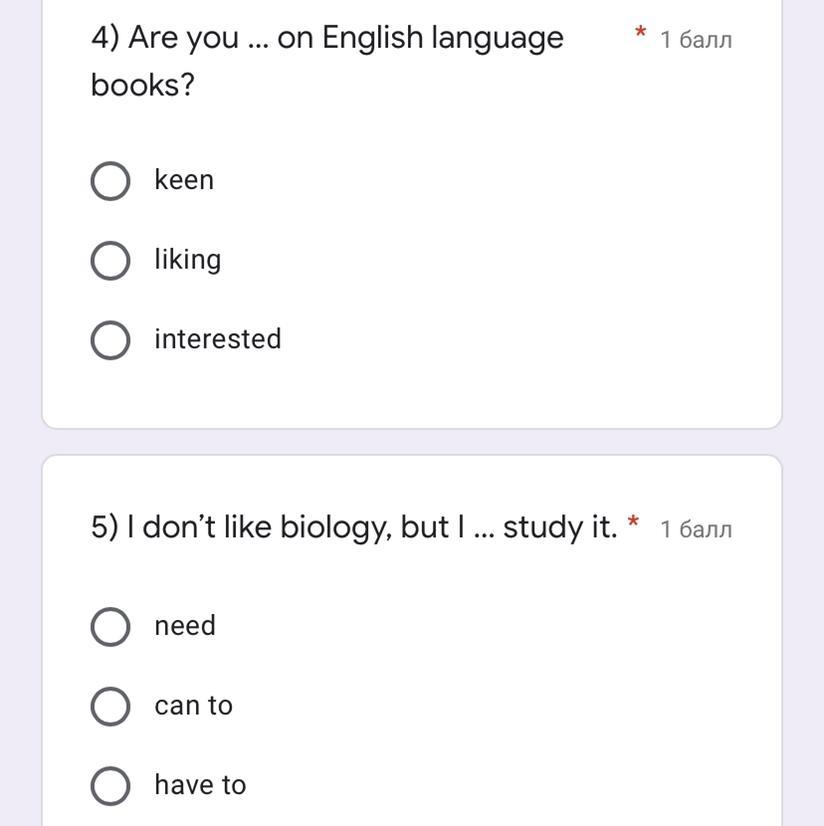
Task: Click the 'interested' answer label text
Action: (x=218, y=339)
